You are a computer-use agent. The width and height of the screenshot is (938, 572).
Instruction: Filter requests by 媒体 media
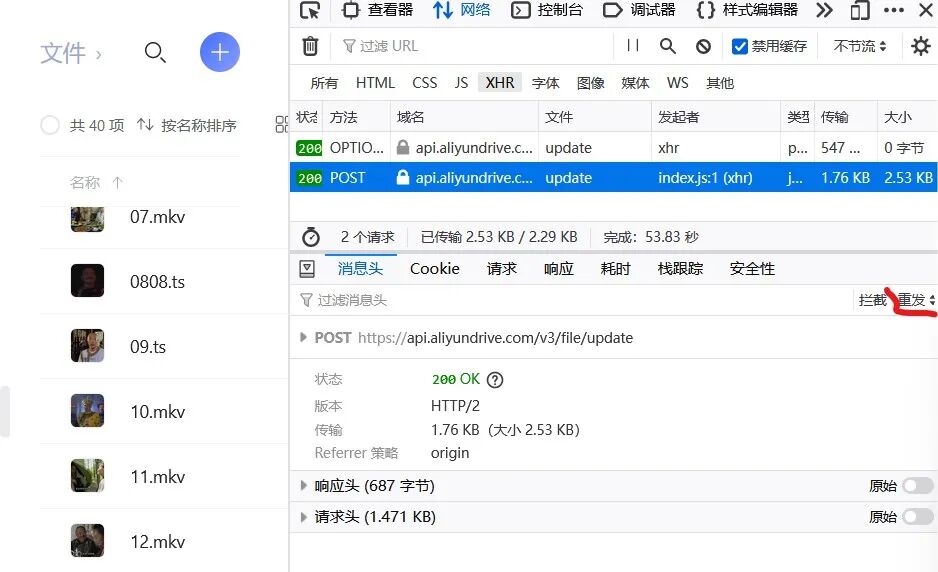click(x=635, y=83)
